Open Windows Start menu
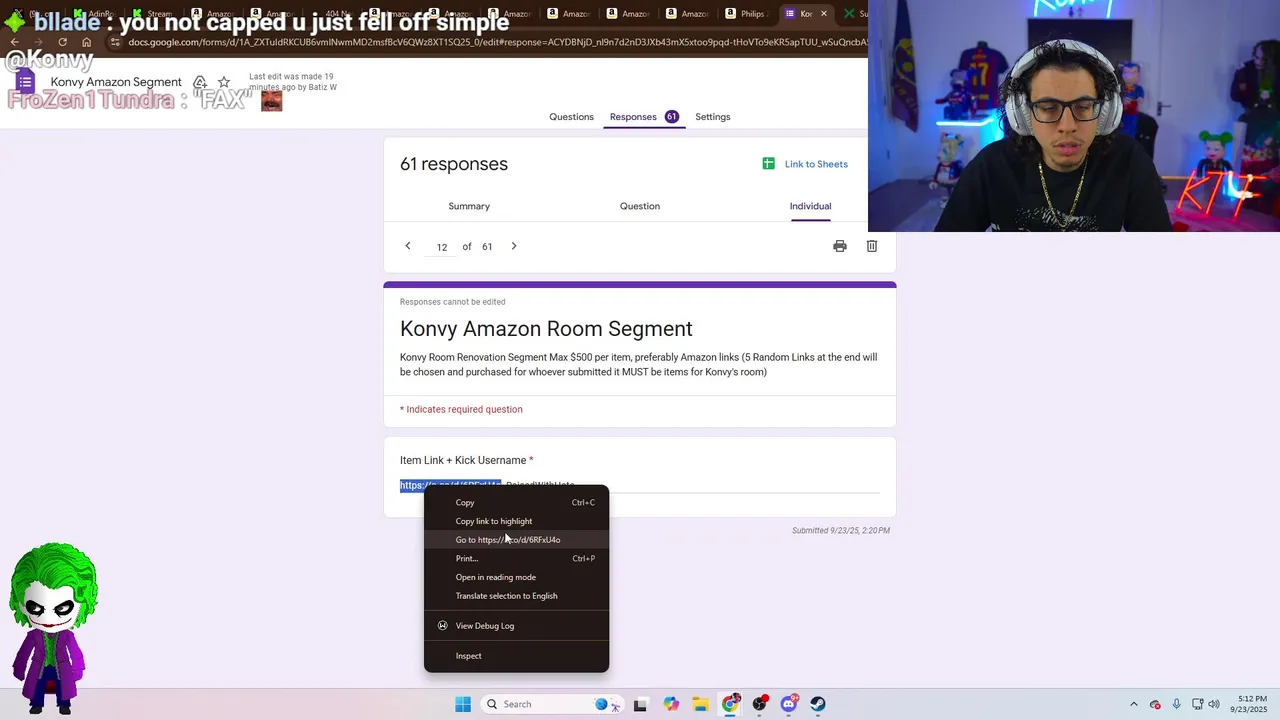This screenshot has height=720, width=1280. pos(463,704)
